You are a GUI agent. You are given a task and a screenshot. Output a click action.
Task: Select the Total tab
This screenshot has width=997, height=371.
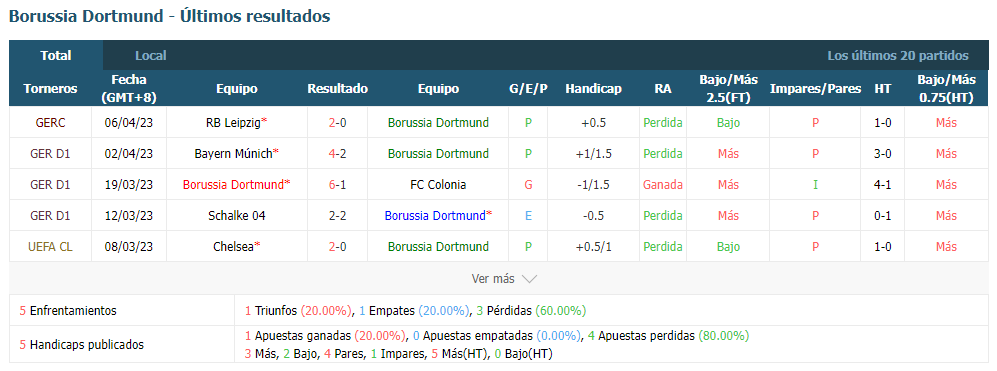[x=56, y=55]
